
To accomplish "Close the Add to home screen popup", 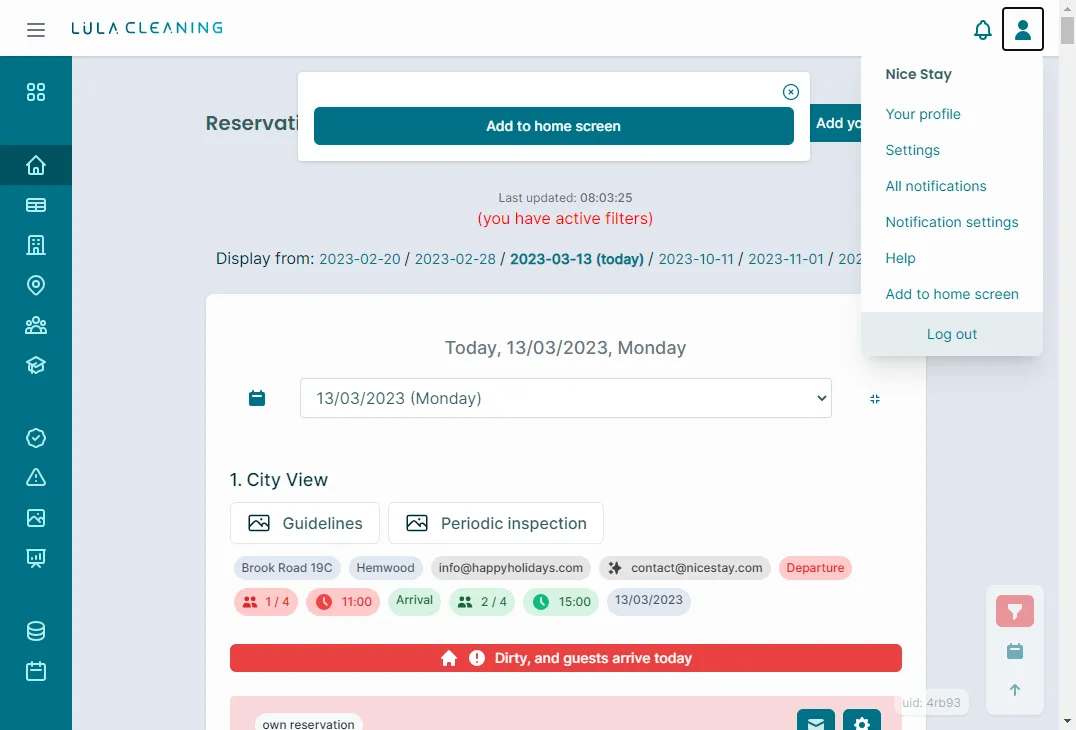I will pos(791,92).
